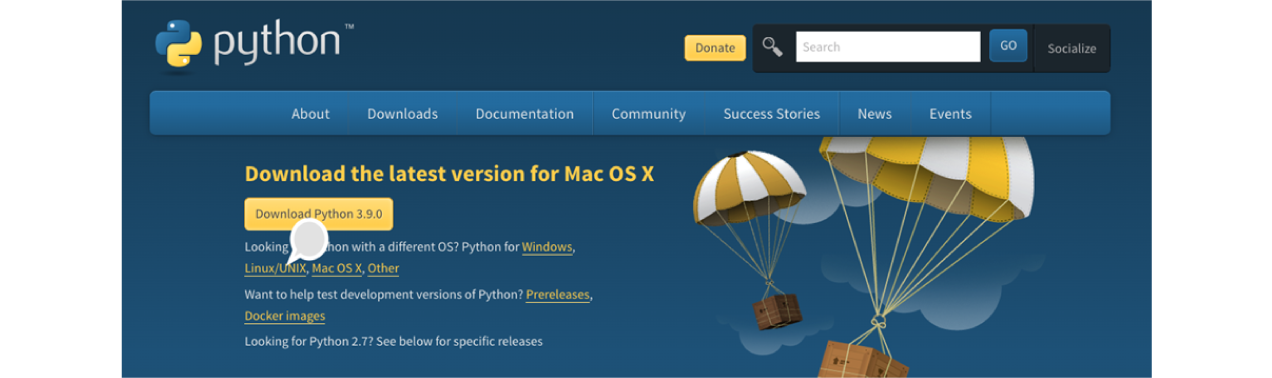1272x378 pixels.
Task: Open the Events menu
Action: click(x=950, y=114)
